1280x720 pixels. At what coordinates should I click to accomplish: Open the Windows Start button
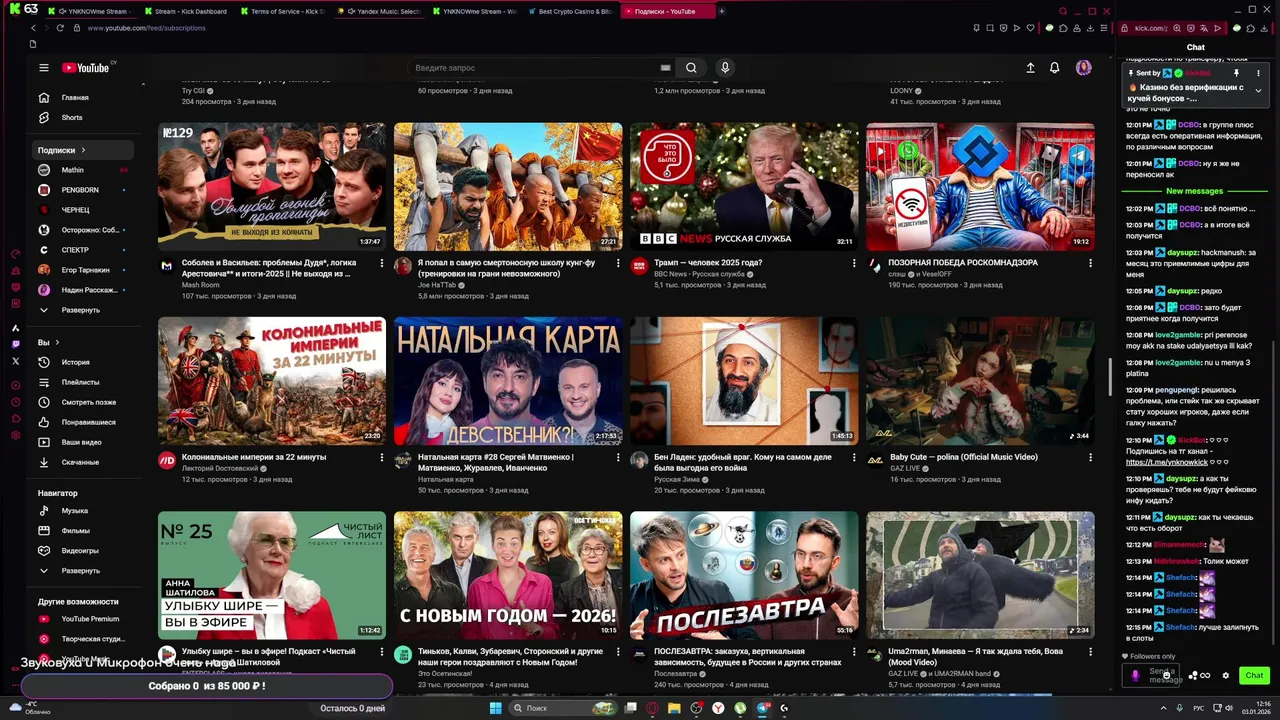[x=494, y=708]
